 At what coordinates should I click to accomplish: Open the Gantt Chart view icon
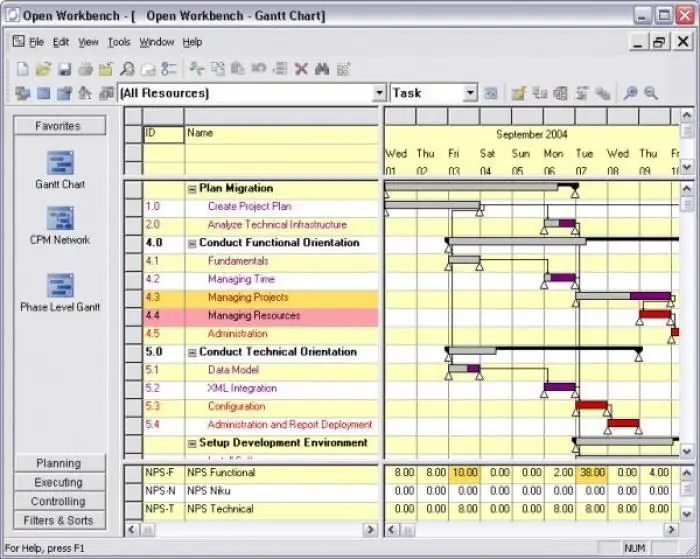tap(60, 163)
